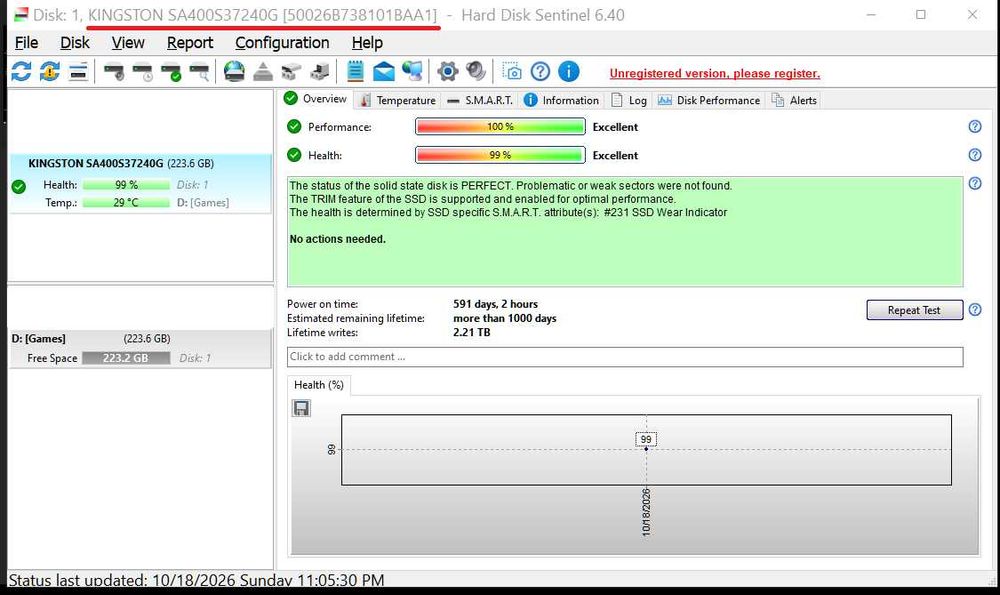Screen dimensions: 1000x595
Task: Click the speaker sound toolbar icon
Action: tap(476, 71)
